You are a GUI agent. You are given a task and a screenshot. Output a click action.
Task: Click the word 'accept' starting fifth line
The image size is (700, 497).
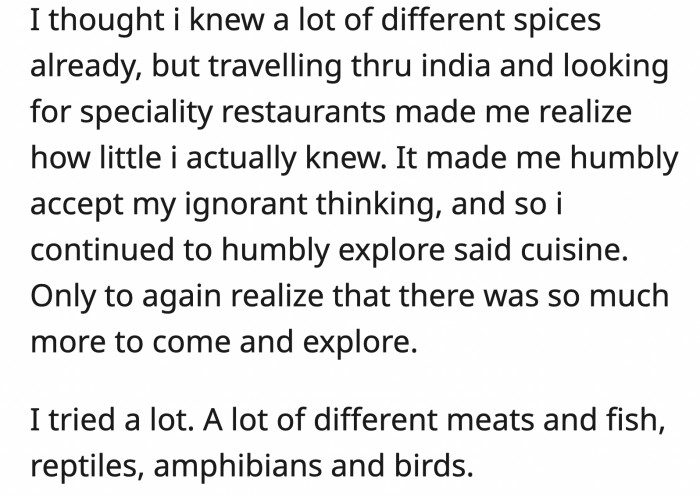click(76, 204)
